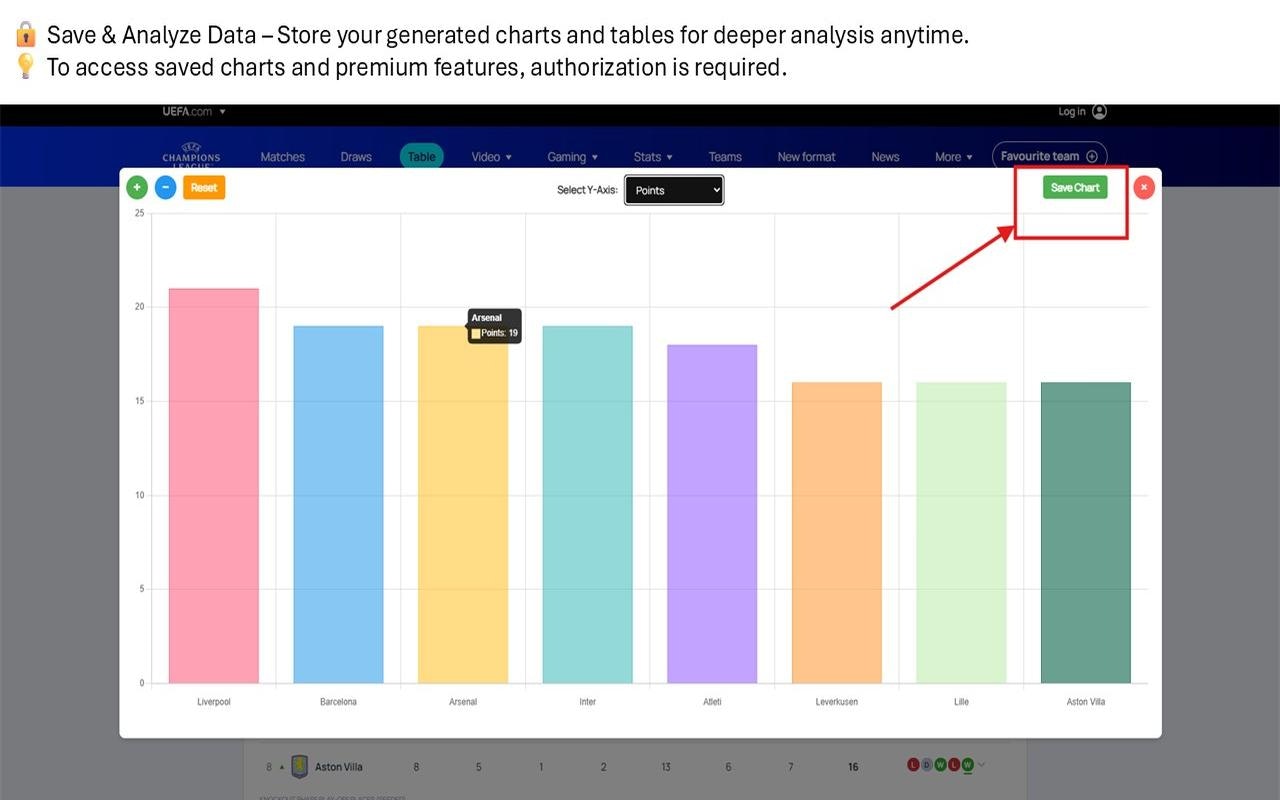Viewport: 1280px width, 800px height.
Task: Open the Matches tab in UEFA navigation
Action: pyautogui.click(x=283, y=157)
